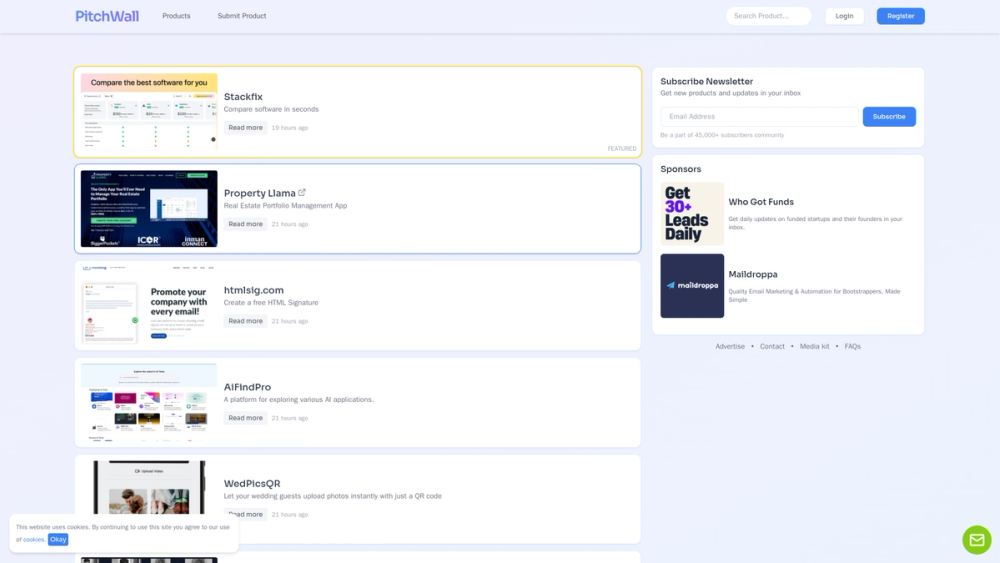Click the Maildroppa logo image
1000x563 pixels.
point(692,286)
